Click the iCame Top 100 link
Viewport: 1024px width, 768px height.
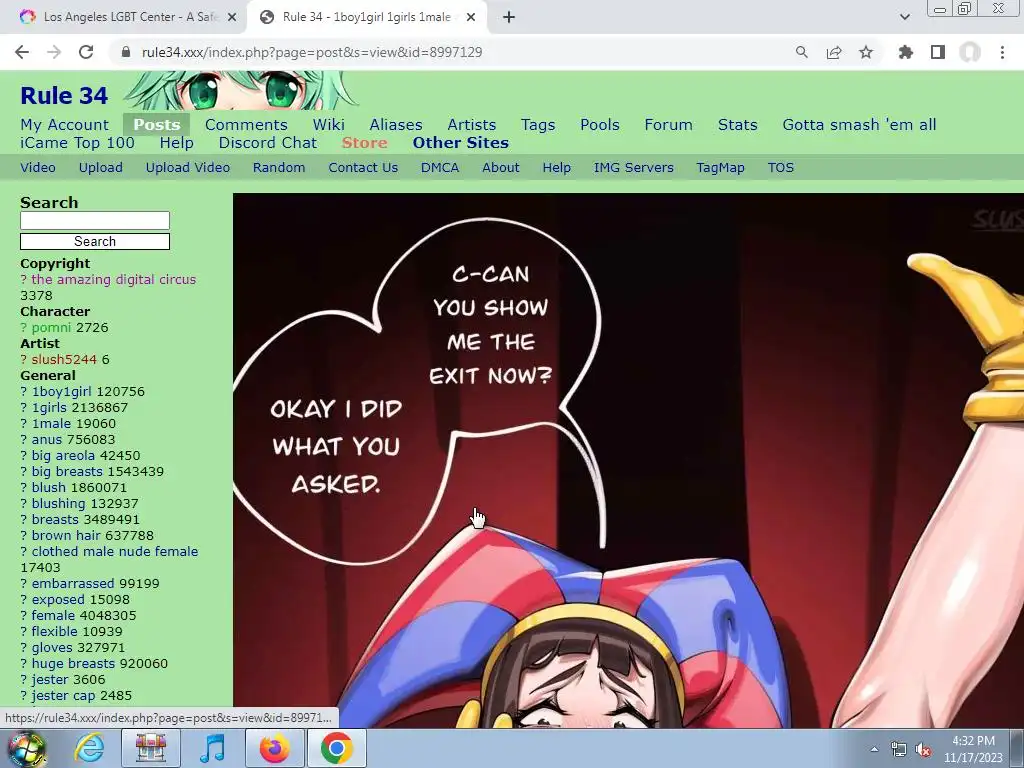(x=78, y=142)
